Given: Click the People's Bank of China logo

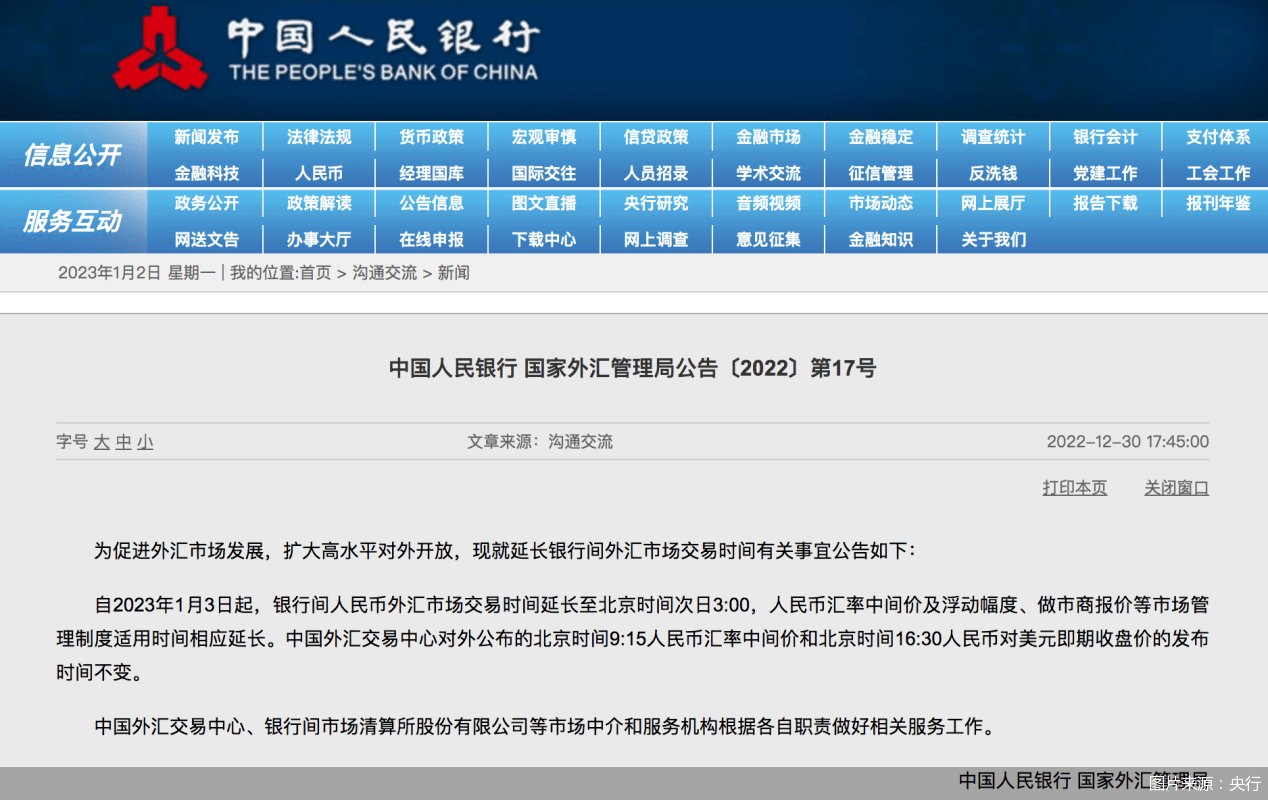Looking at the screenshot, I should point(160,45).
